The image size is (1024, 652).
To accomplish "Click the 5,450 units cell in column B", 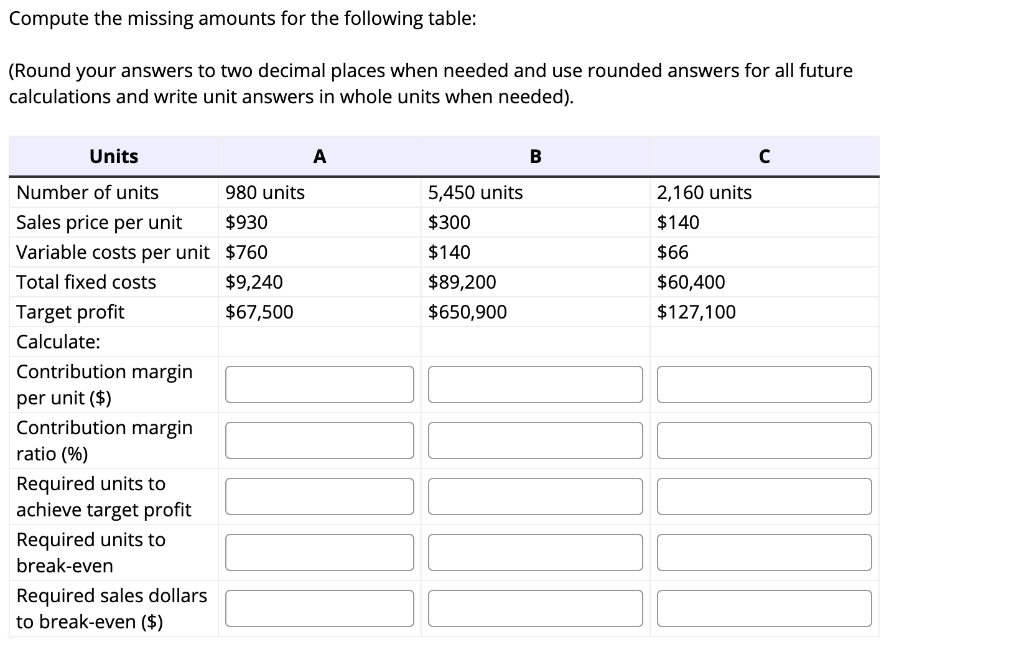I will pyautogui.click(x=475, y=192).
